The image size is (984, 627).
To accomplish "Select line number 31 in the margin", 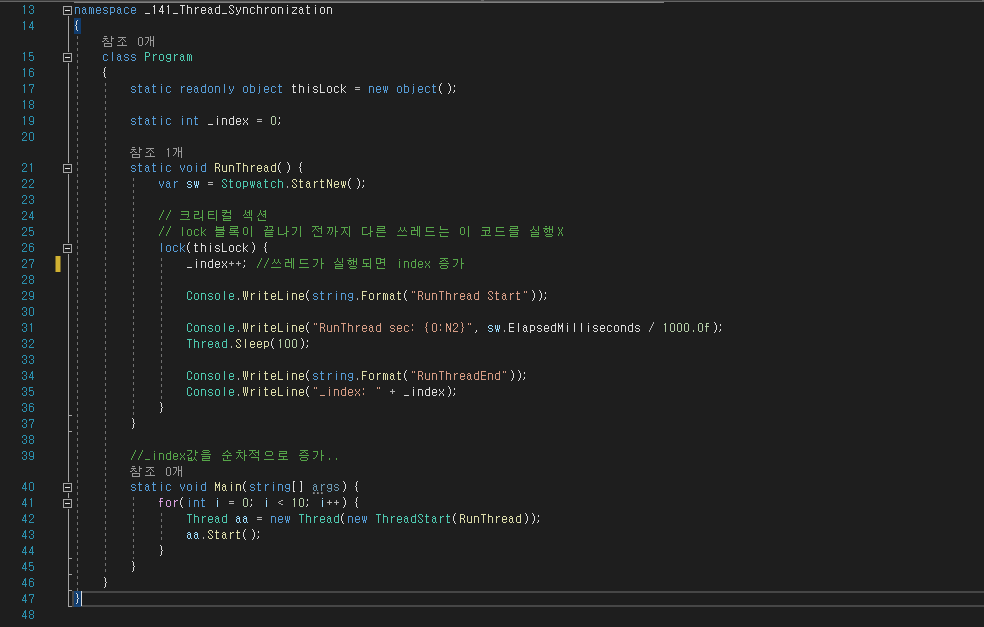I will point(28,328).
